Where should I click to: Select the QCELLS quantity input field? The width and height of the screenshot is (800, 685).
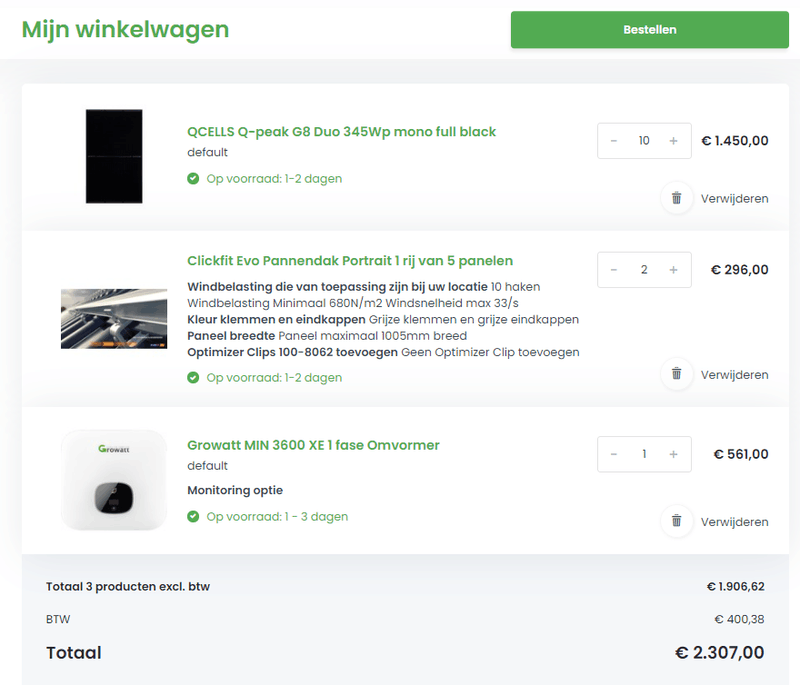click(644, 141)
